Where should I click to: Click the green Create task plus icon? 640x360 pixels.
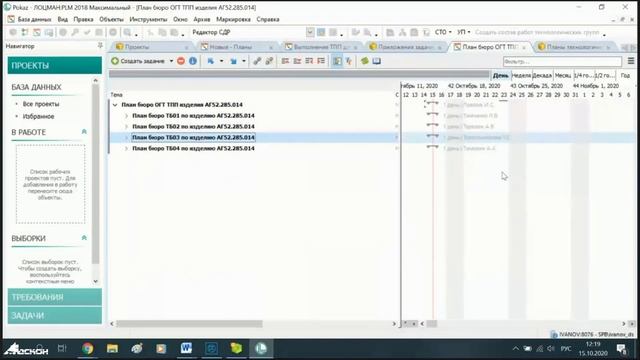[x=115, y=61]
